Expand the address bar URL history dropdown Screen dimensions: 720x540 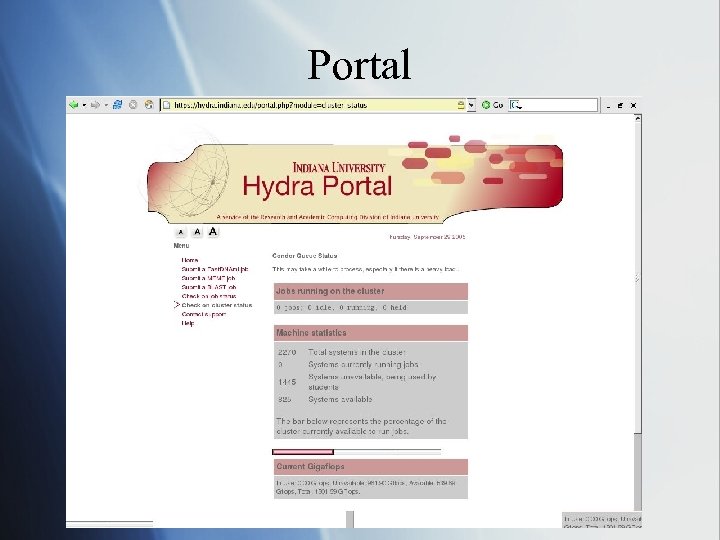pyautogui.click(x=471, y=105)
